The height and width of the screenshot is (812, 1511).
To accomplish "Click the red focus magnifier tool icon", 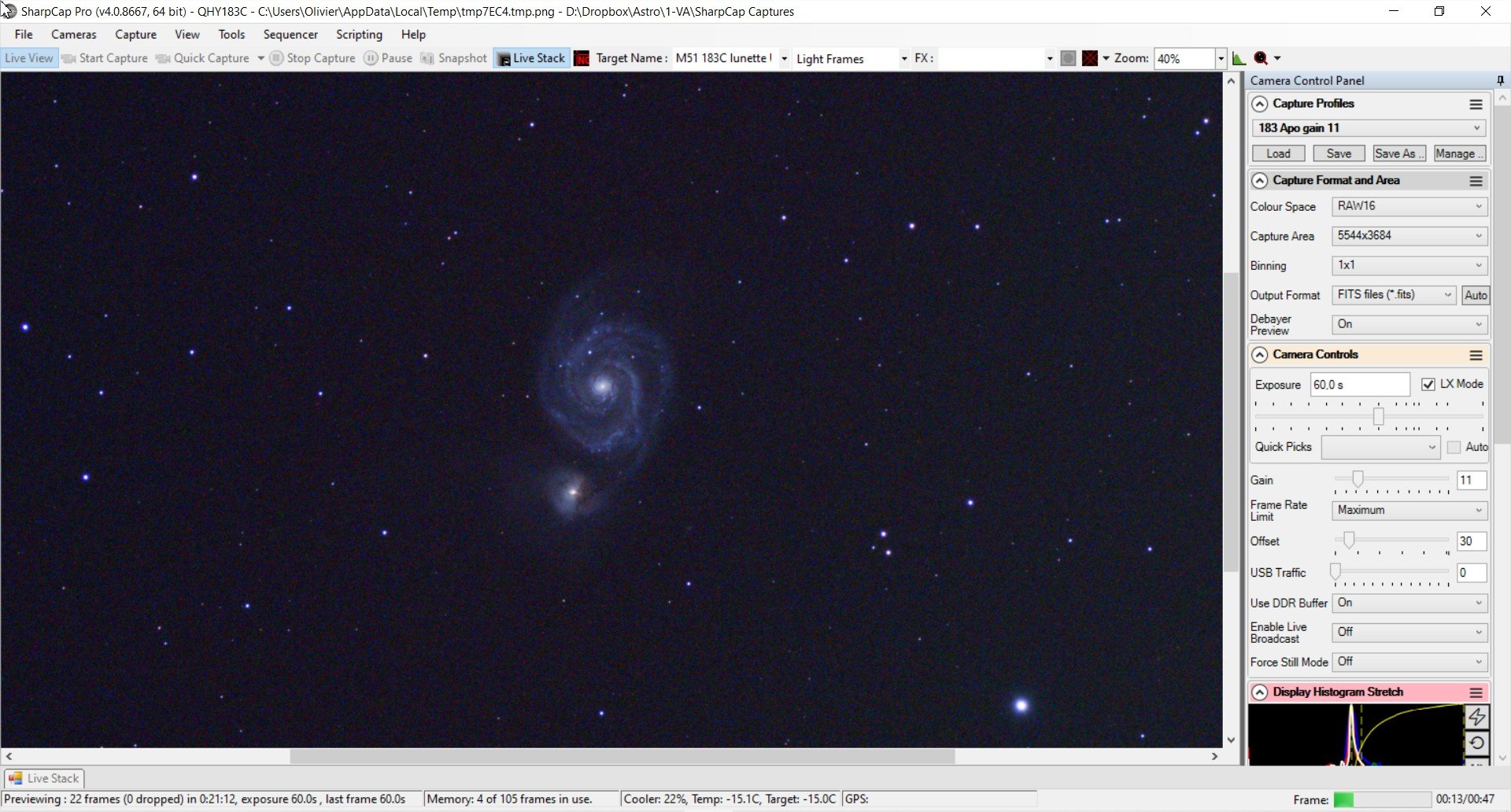I will click(1261, 58).
